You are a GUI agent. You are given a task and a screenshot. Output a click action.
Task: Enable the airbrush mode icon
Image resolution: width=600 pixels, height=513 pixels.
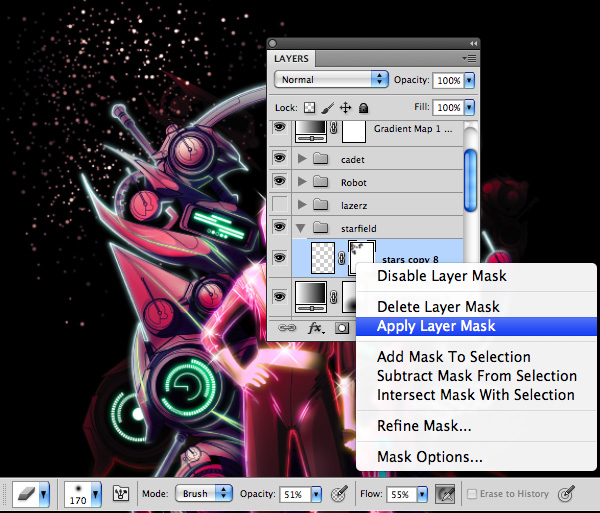coord(445,494)
